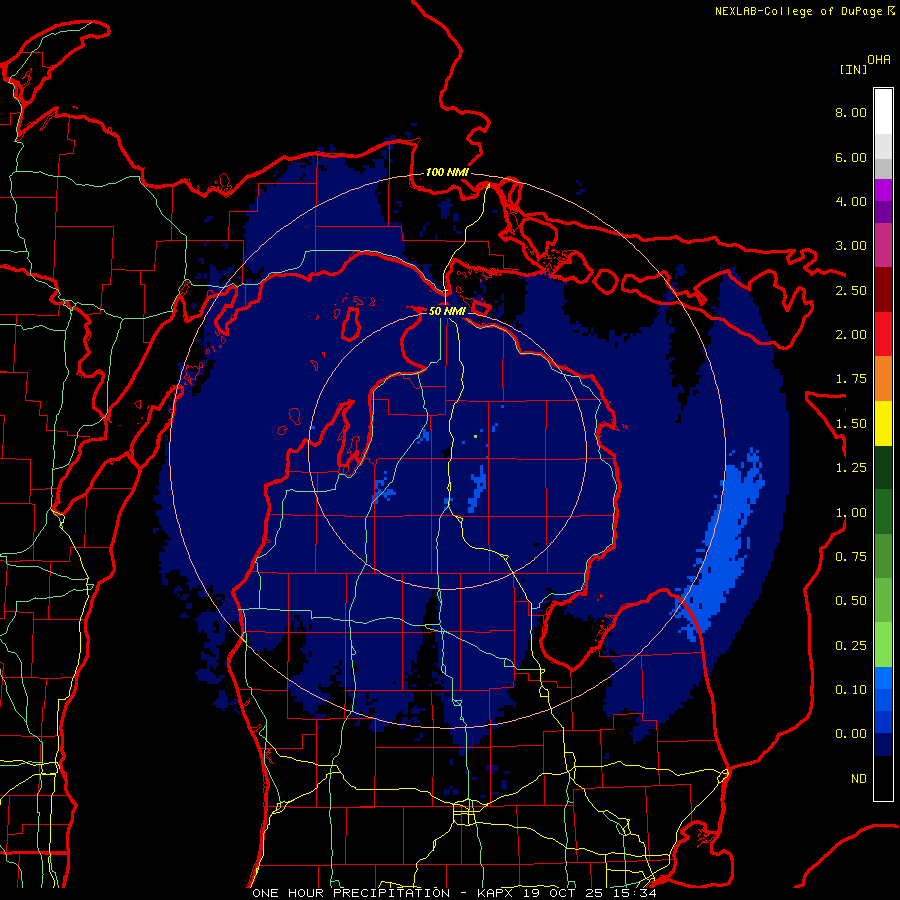Select the ND legend label
The image size is (900, 900).
click(859, 779)
